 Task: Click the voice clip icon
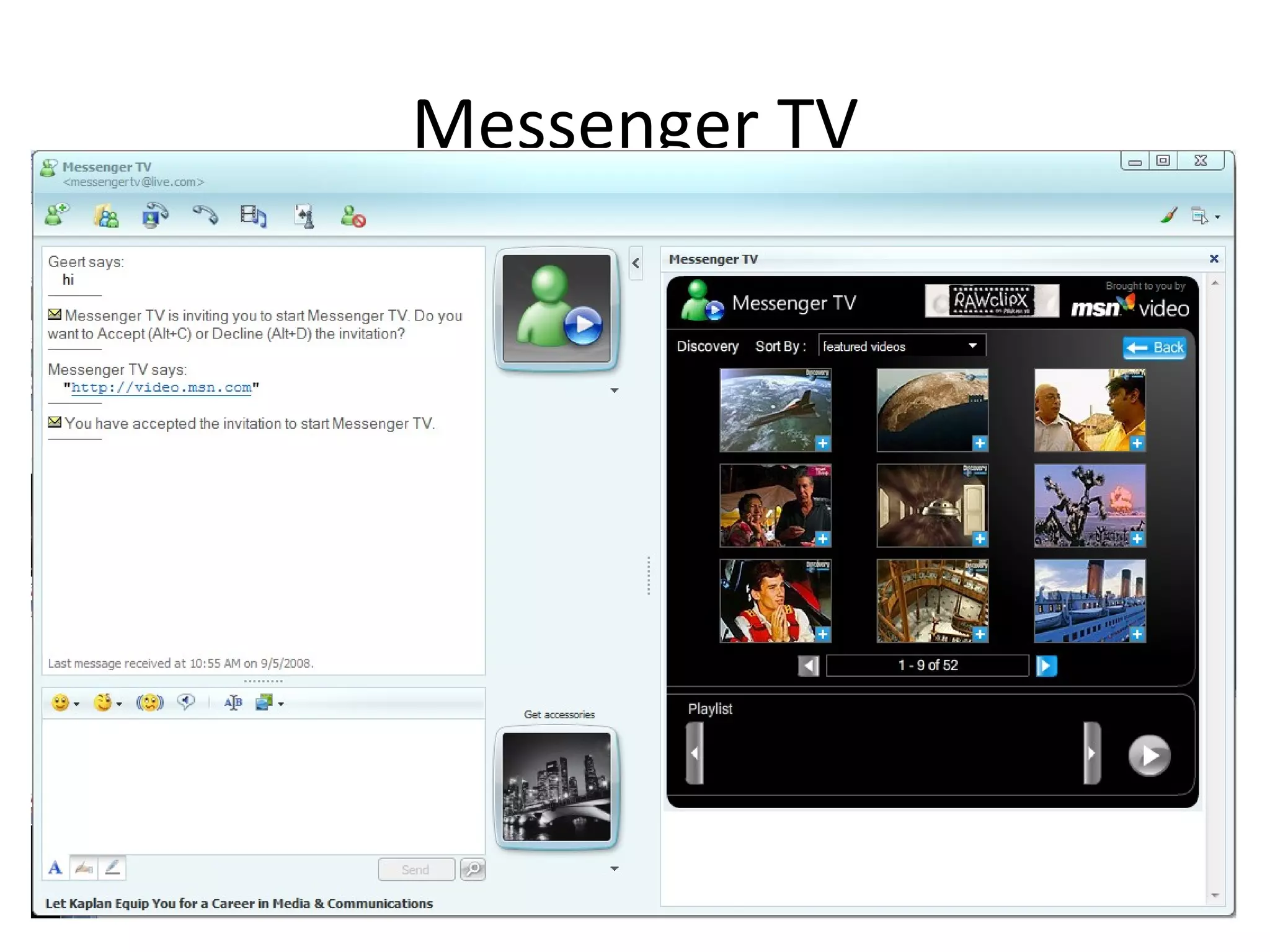click(185, 702)
